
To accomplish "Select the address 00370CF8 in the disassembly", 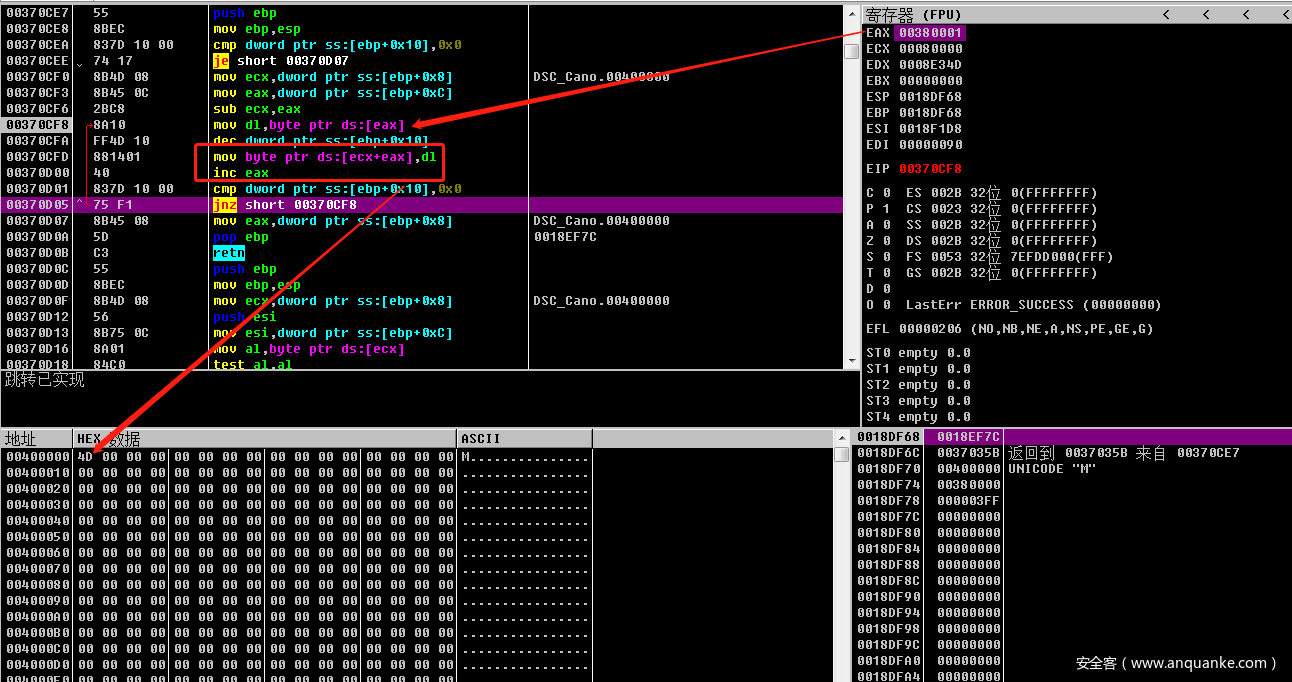I will 36,125.
